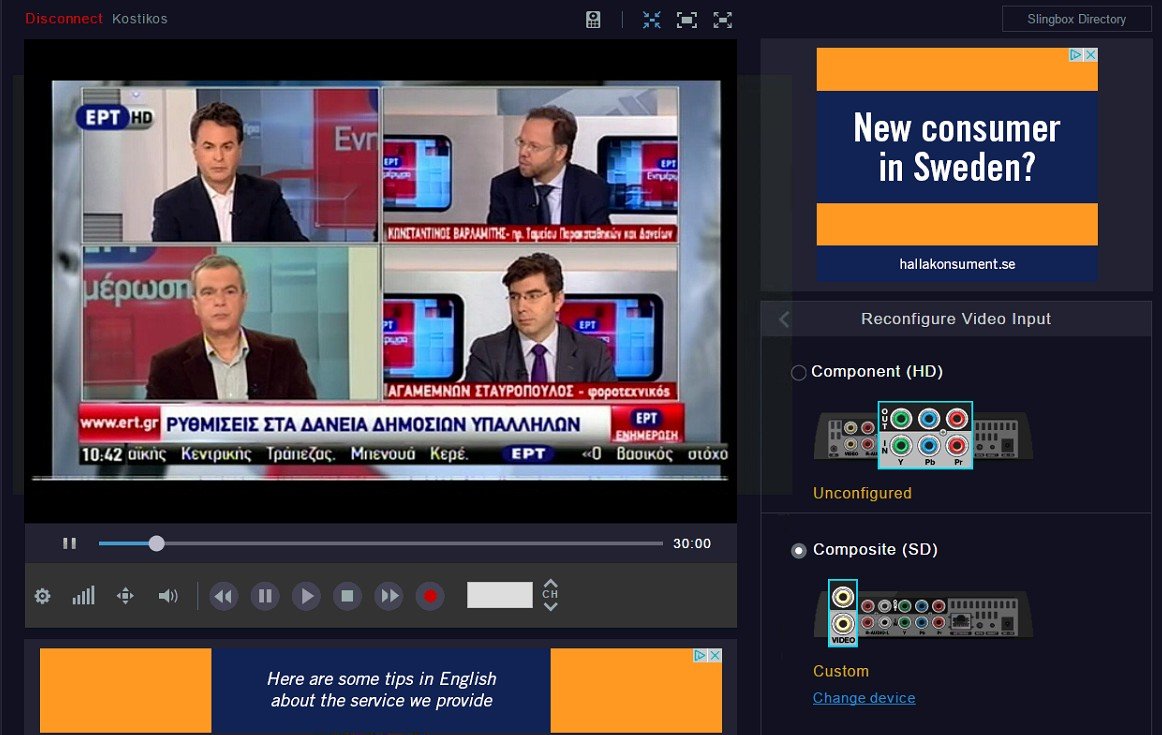Select the Component (HD) radio button
Image resolution: width=1162 pixels, height=735 pixels.
tap(798, 373)
